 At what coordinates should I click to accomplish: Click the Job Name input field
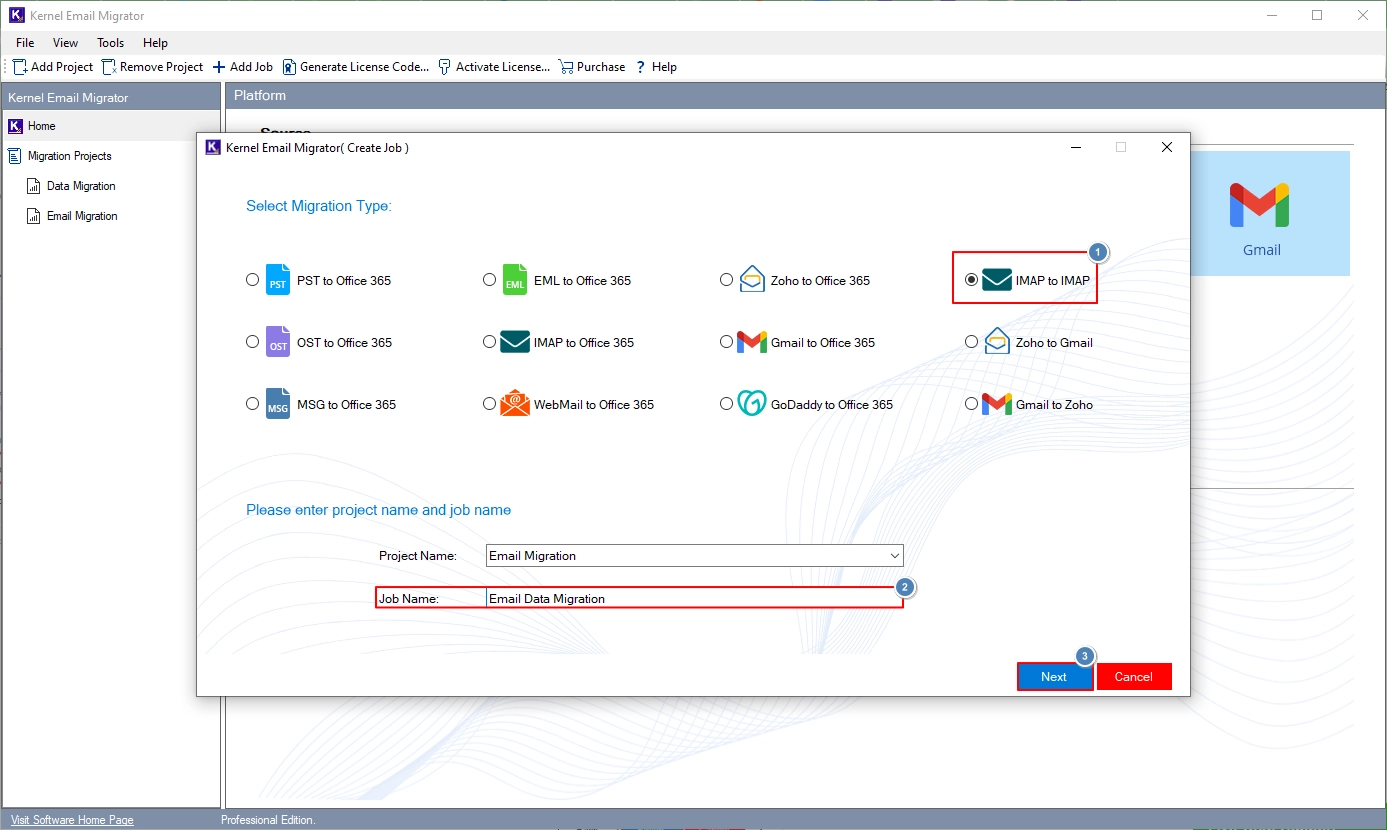(694, 598)
